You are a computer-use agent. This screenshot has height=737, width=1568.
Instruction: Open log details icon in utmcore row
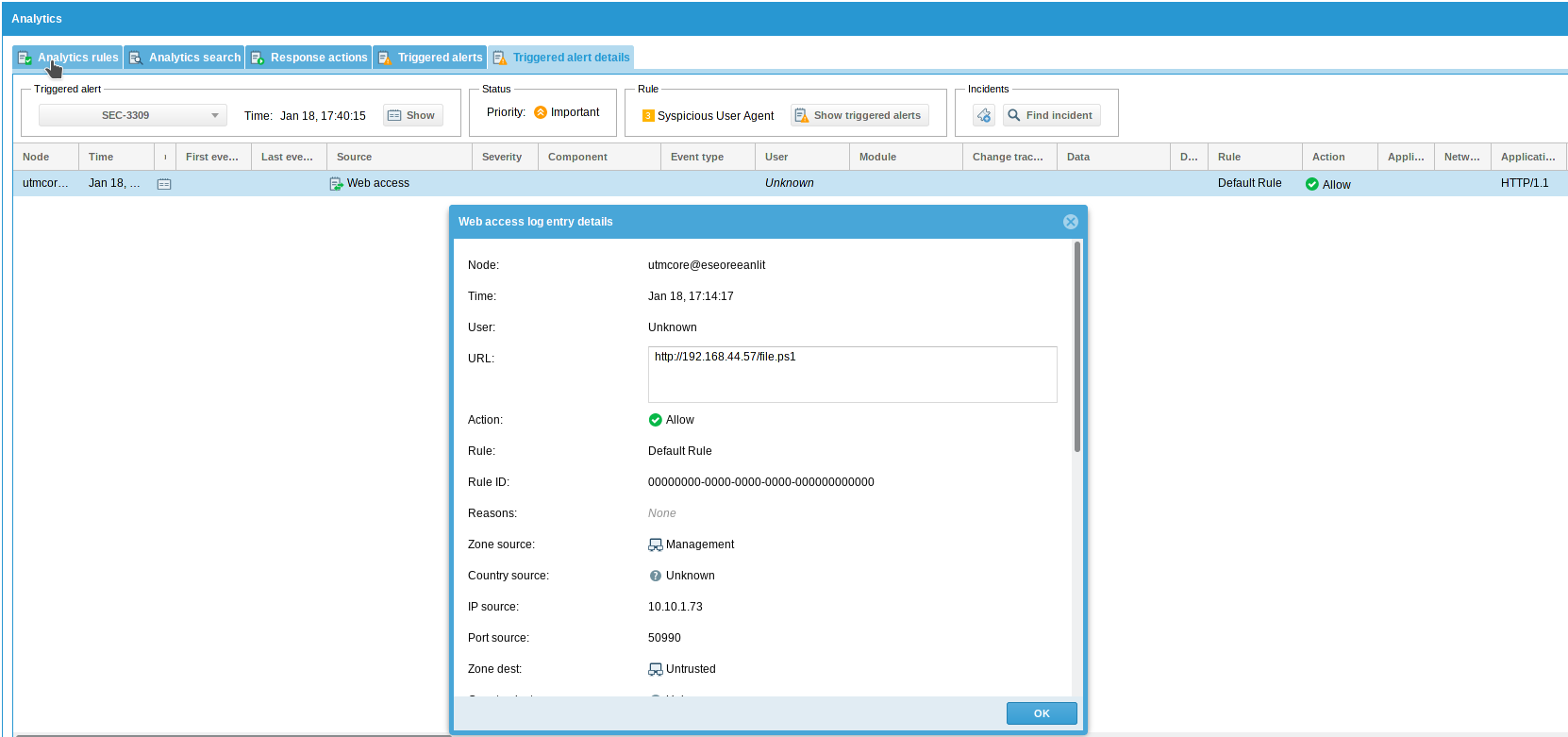coord(164,184)
